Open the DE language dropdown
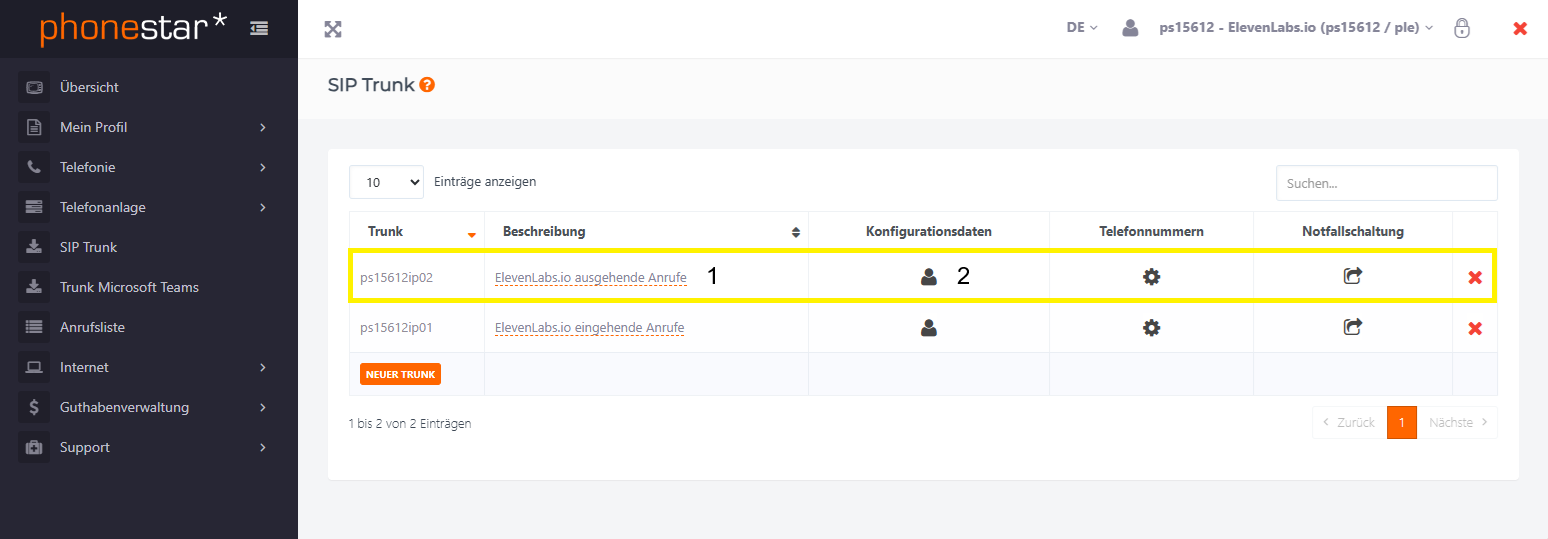Image resolution: width=1548 pixels, height=539 pixels. tap(1081, 28)
